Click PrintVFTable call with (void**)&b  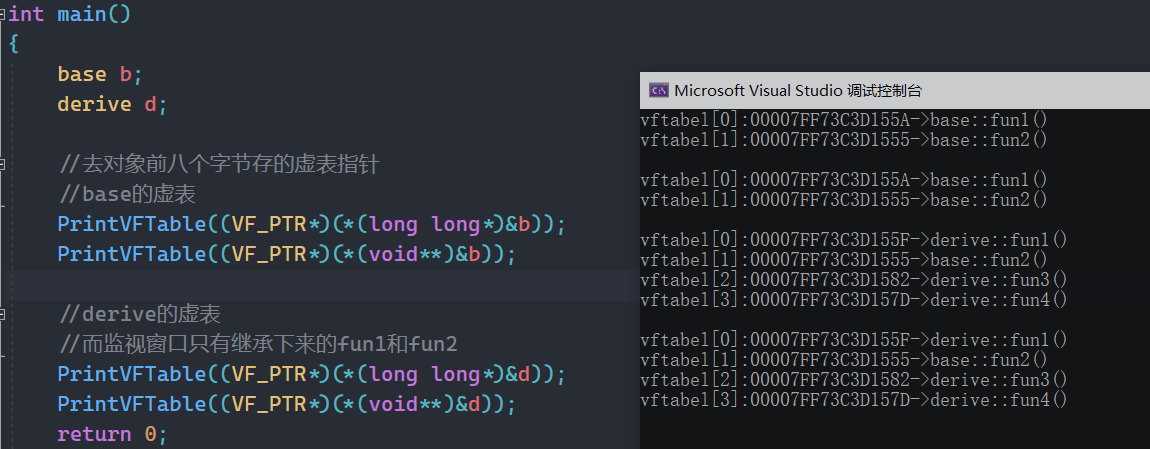click(x=286, y=254)
